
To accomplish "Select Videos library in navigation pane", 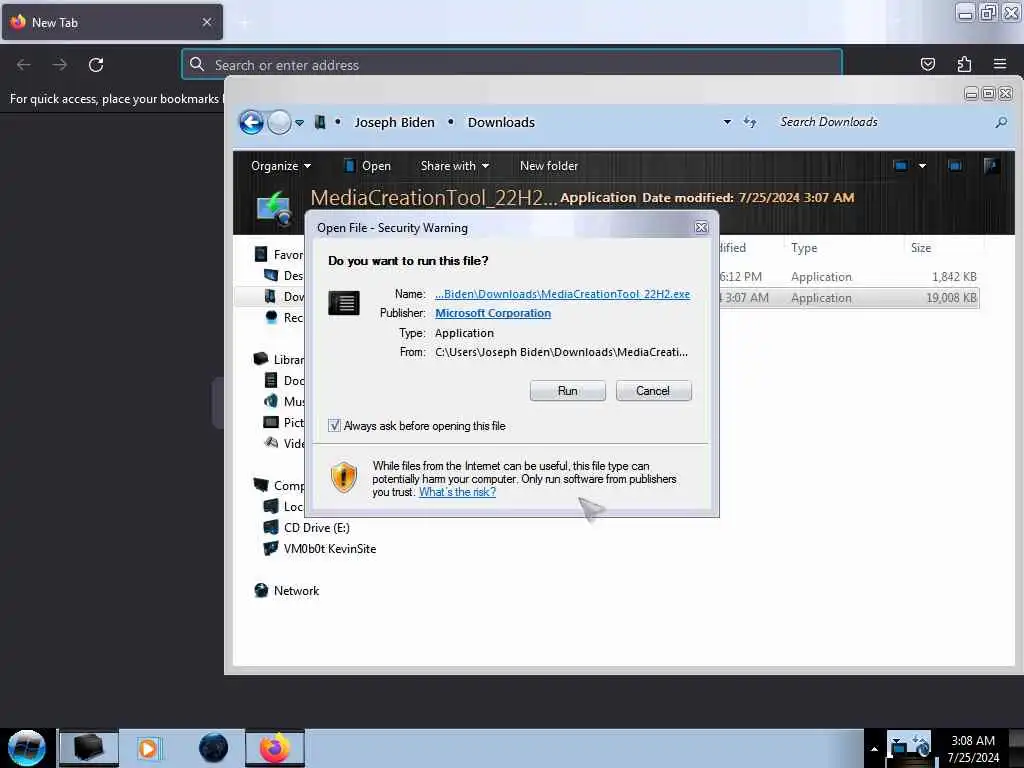I will point(284,443).
